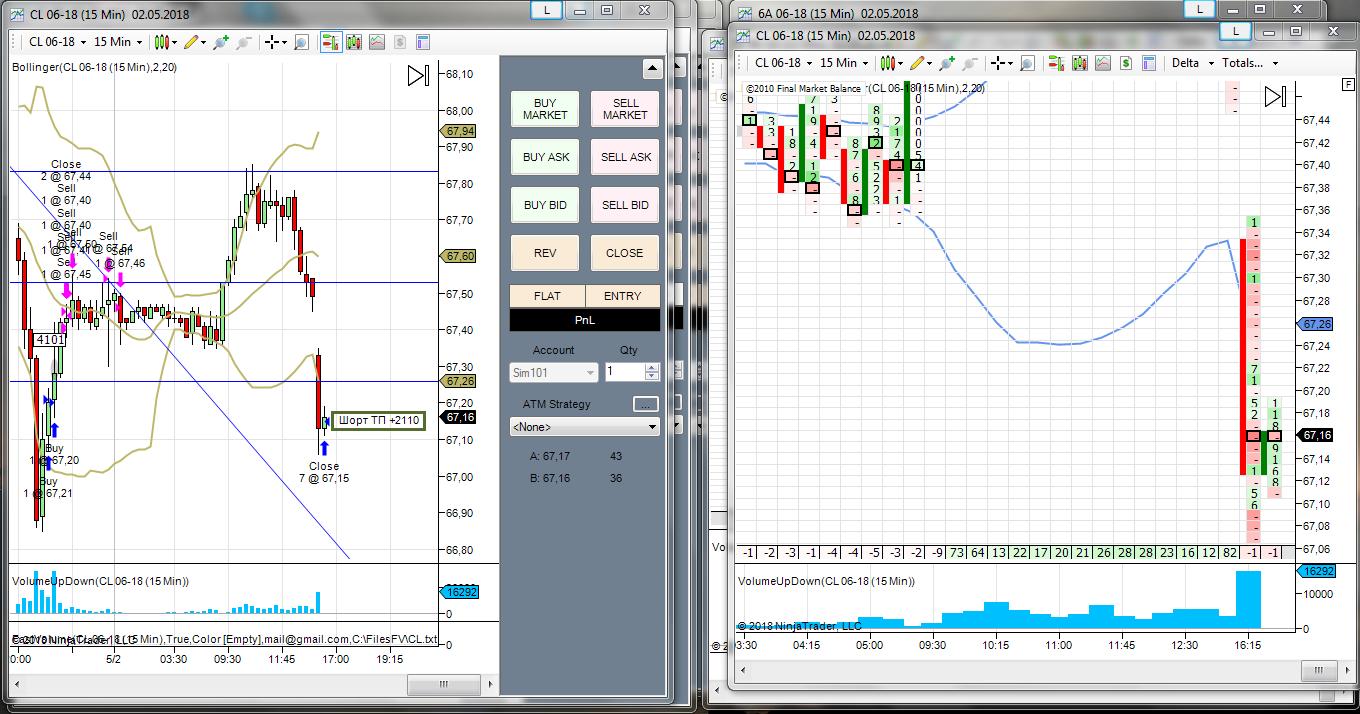The width and height of the screenshot is (1360, 714).
Task: Activate zoom frame magnifier in right CL chart
Action: [x=1026, y=62]
